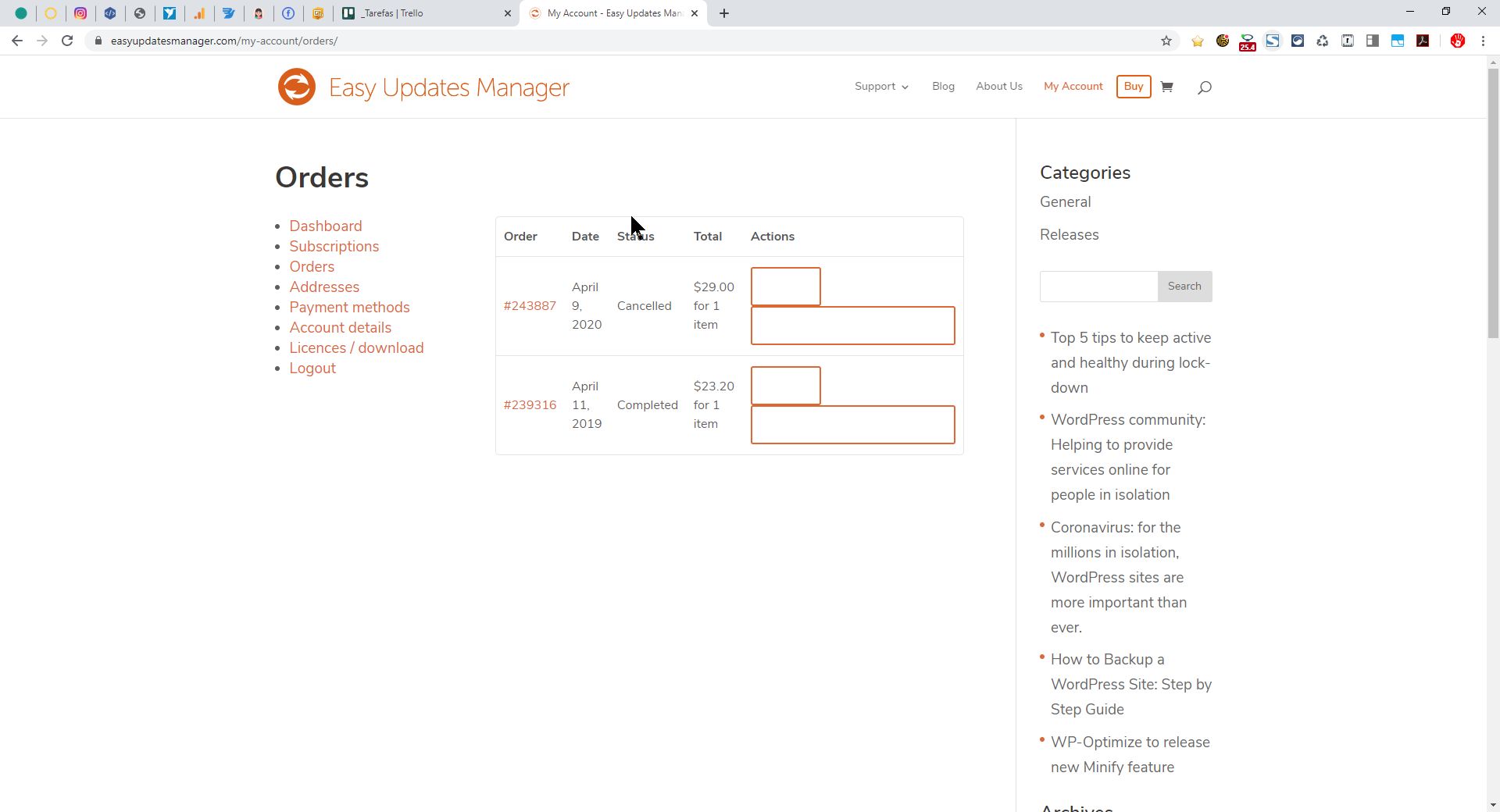Click the page vertical scrollbar thumb
1500x812 pixels.
point(1493,203)
